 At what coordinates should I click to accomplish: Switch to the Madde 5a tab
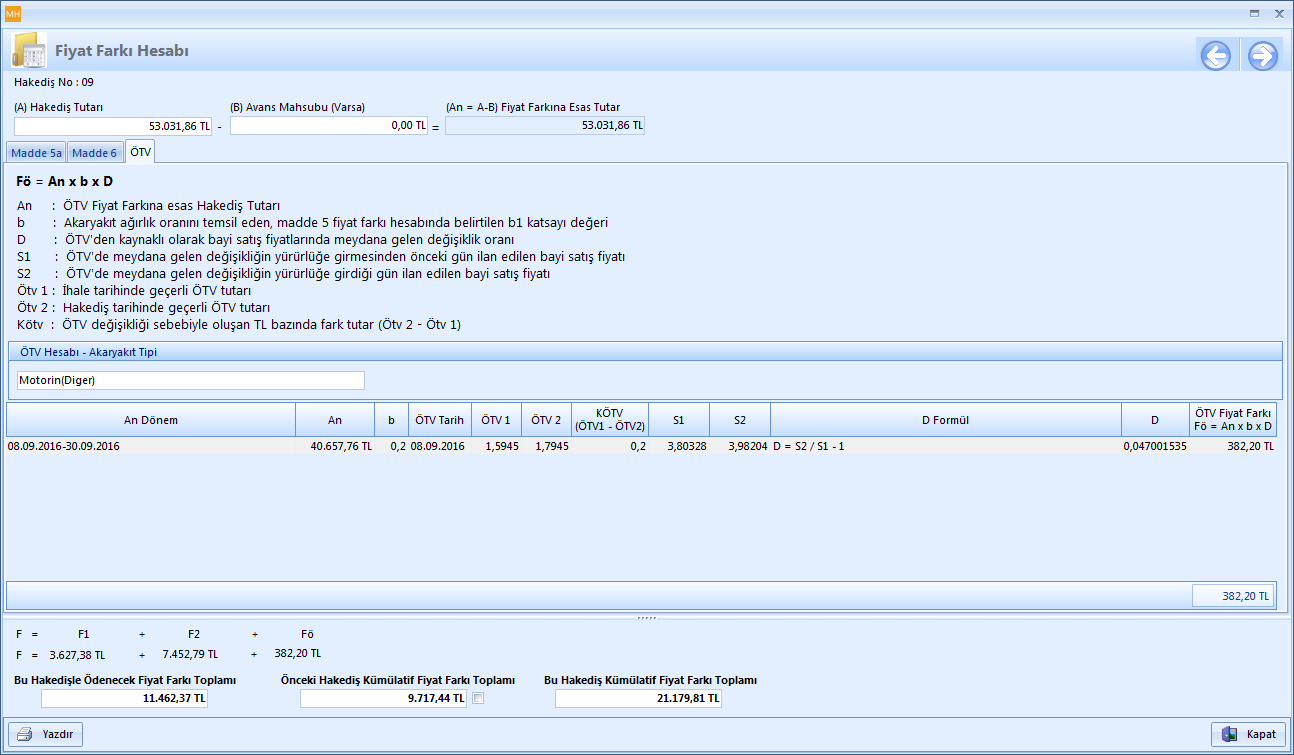pos(37,153)
